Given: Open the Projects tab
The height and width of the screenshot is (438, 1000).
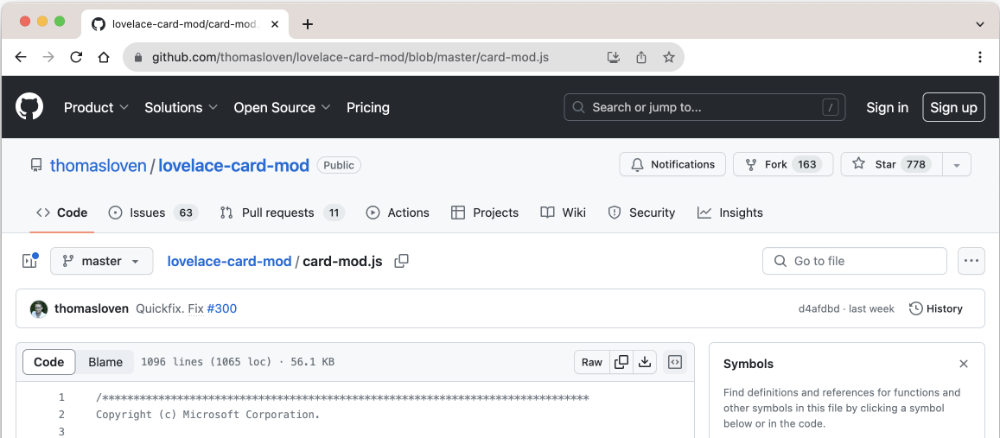Looking at the screenshot, I should (485, 213).
